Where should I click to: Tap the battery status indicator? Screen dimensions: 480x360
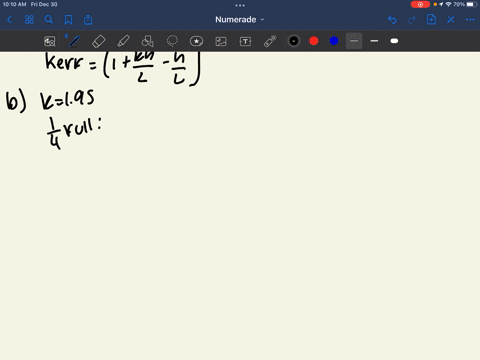472,4
